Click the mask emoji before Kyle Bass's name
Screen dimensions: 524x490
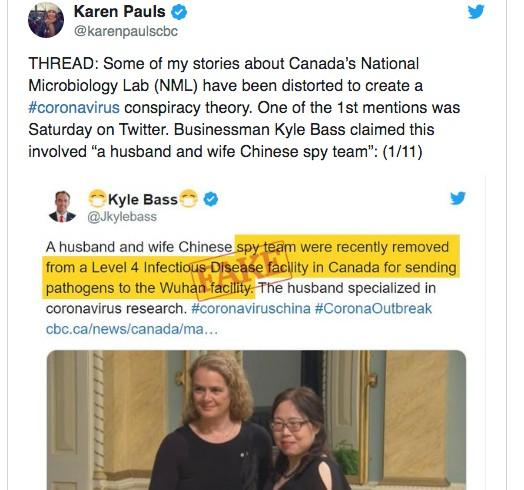[x=97, y=199]
